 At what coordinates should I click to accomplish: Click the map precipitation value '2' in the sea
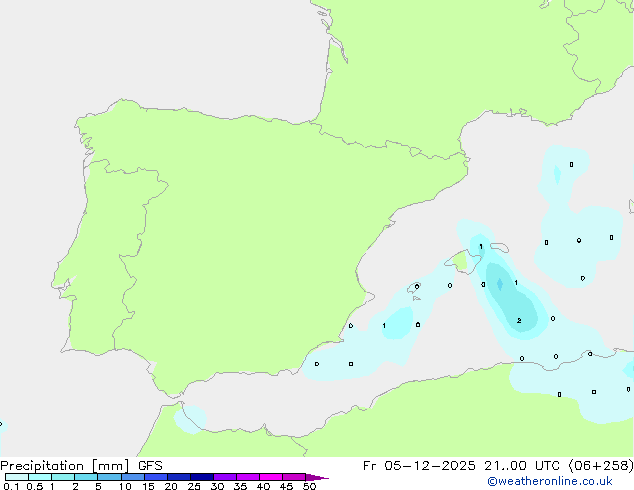pos(519,321)
